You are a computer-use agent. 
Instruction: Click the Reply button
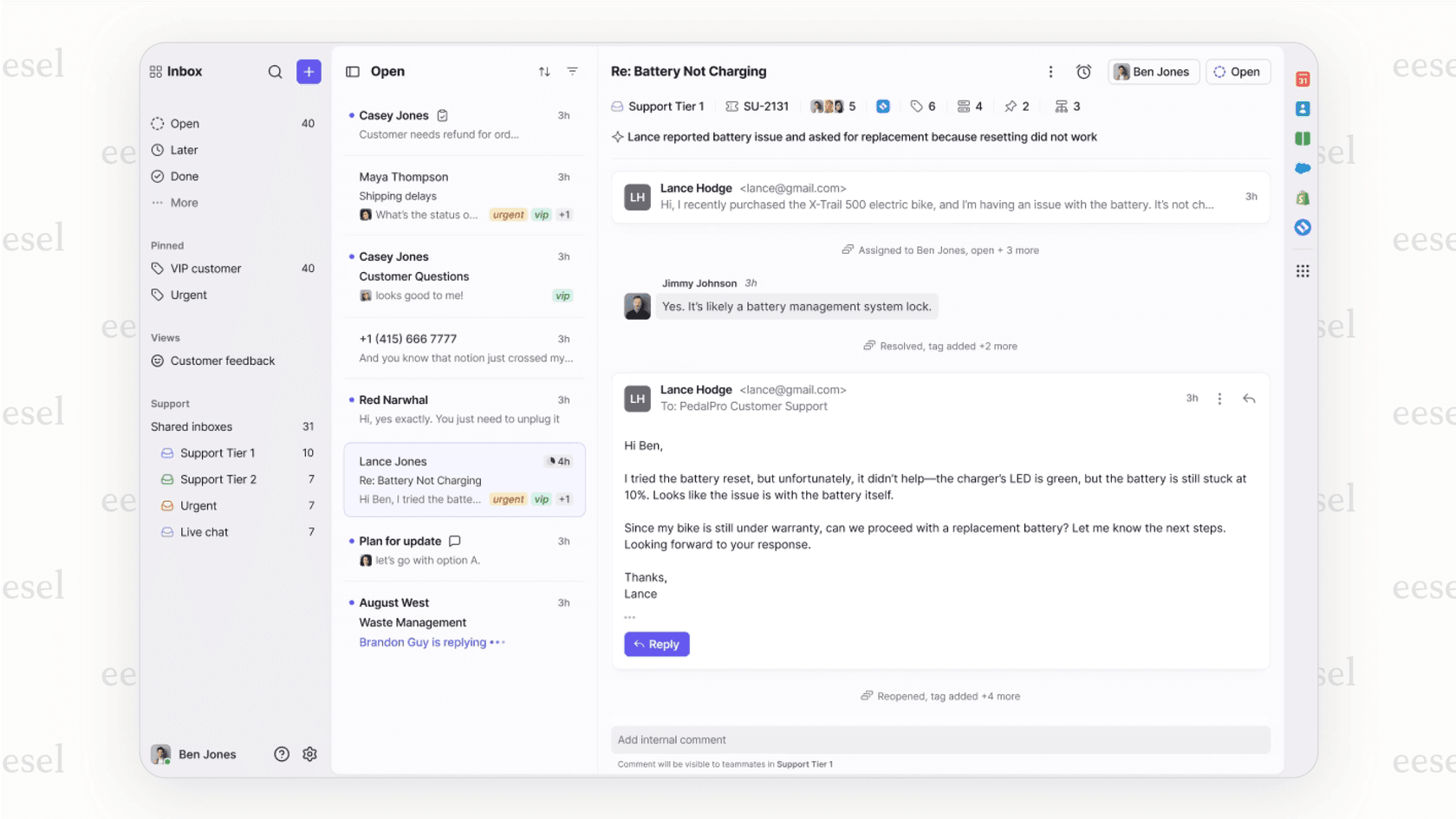click(657, 644)
